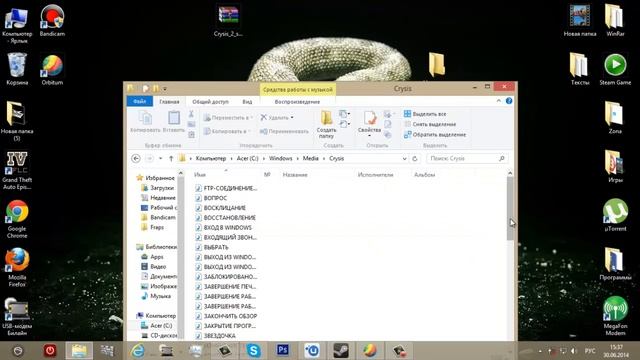Switch to the Главная ribbon tab
The image size is (640, 360).
click(x=169, y=102)
